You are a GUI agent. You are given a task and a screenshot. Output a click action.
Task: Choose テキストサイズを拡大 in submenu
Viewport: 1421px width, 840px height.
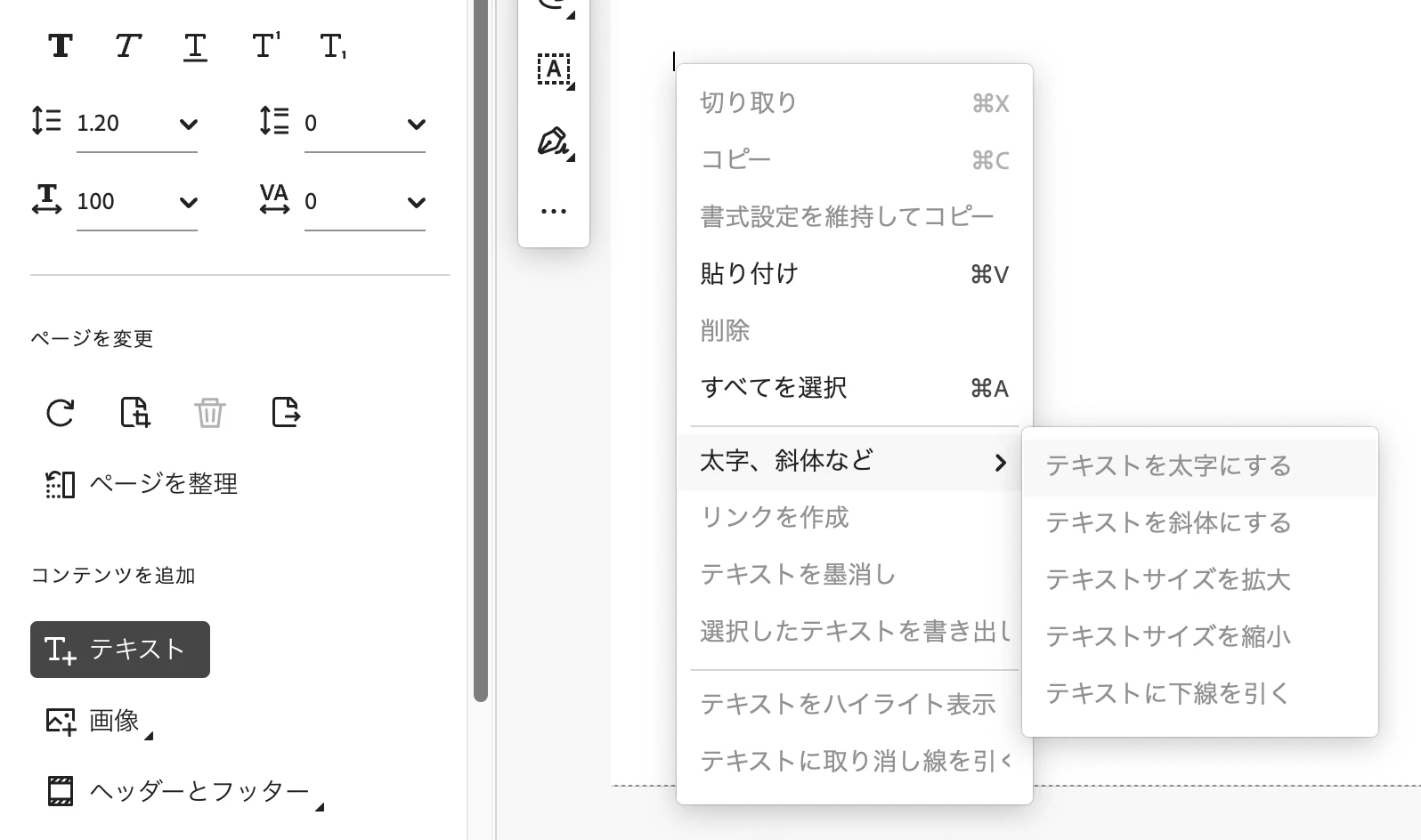pos(1200,580)
